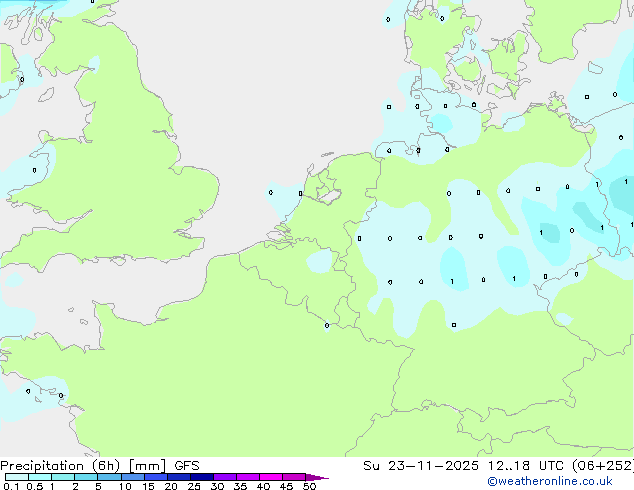Click the 0.5–1 mm light cyan legend swatch
Viewport: 634px width, 490px height.
(40, 477)
